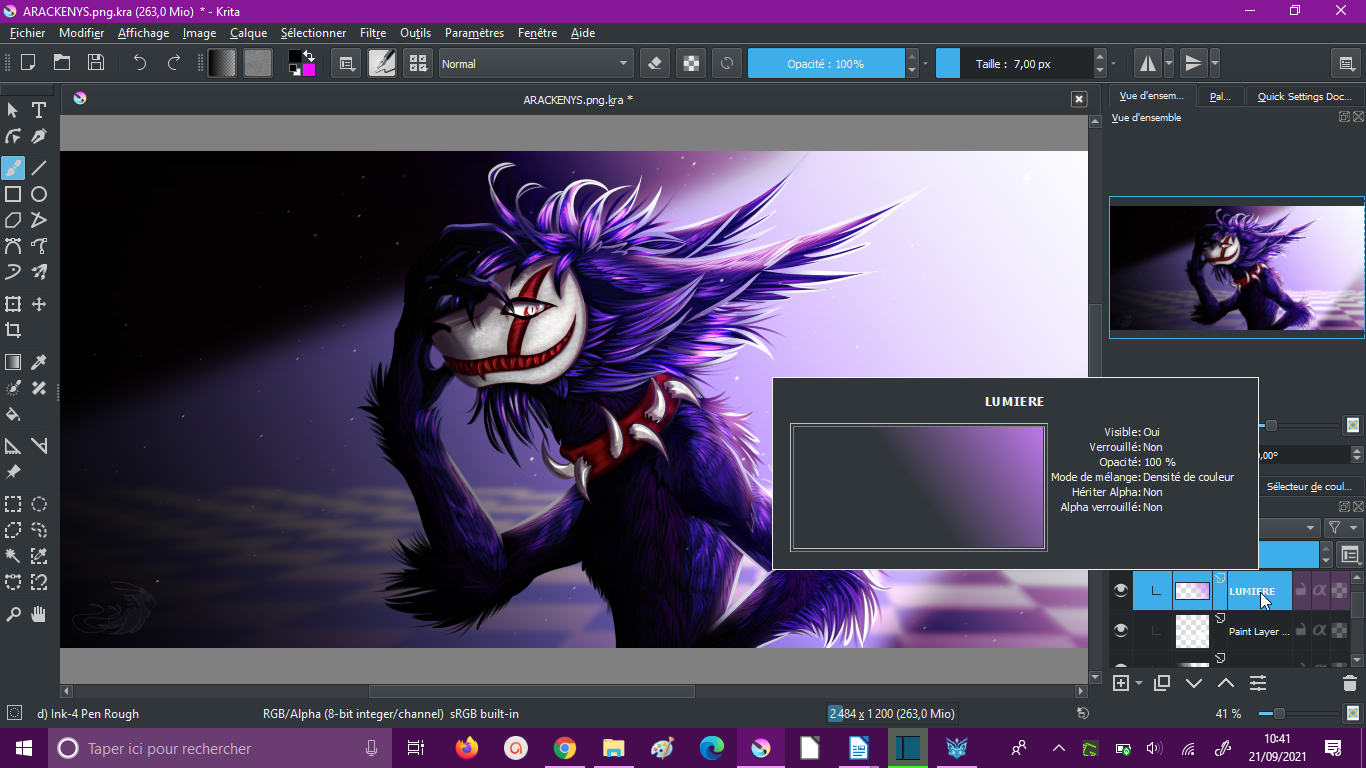Image resolution: width=1366 pixels, height=768 pixels.
Task: Toggle horizontal mirror tool
Action: coord(1148,63)
